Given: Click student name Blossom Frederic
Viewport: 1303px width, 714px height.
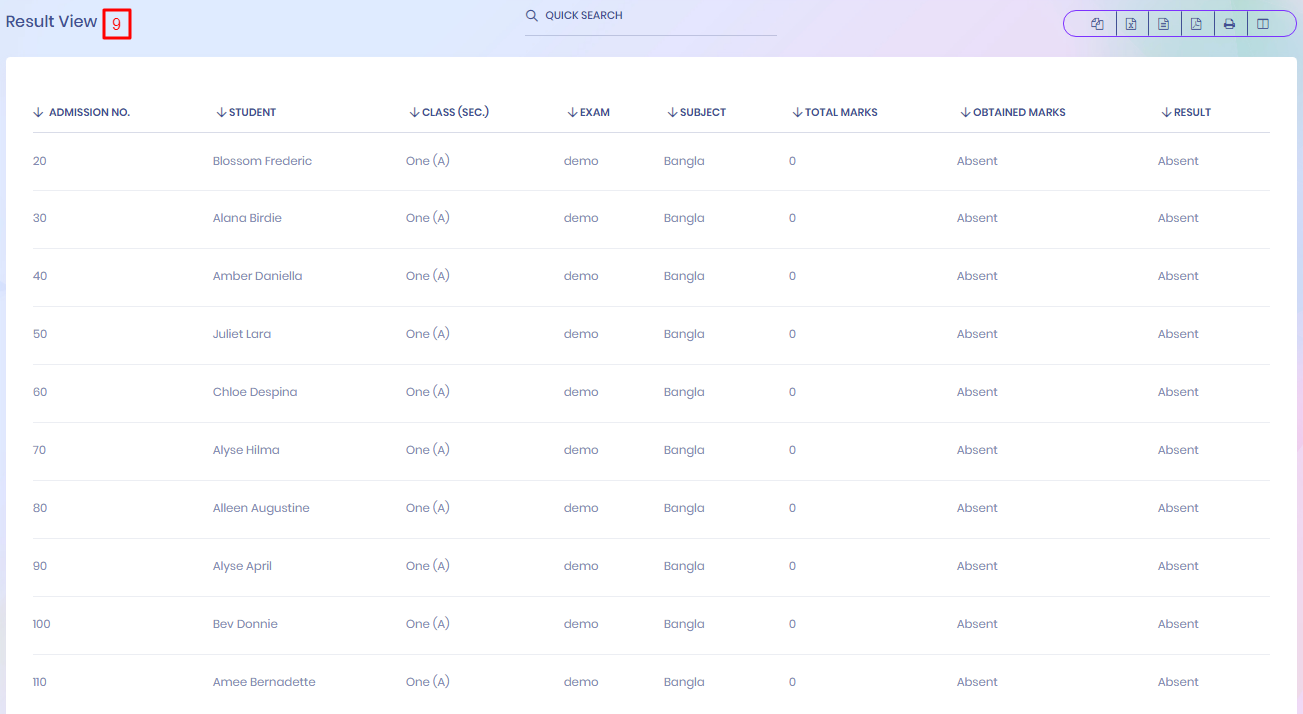Looking at the screenshot, I should [x=262, y=161].
